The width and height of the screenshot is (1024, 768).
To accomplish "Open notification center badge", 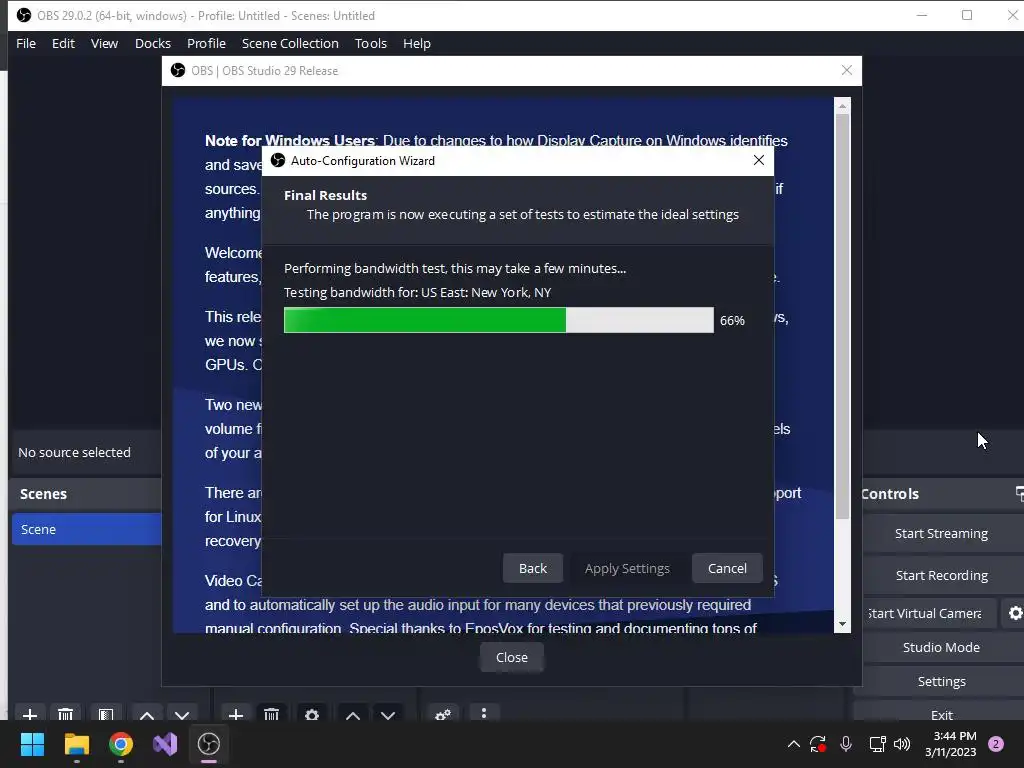I will point(996,743).
